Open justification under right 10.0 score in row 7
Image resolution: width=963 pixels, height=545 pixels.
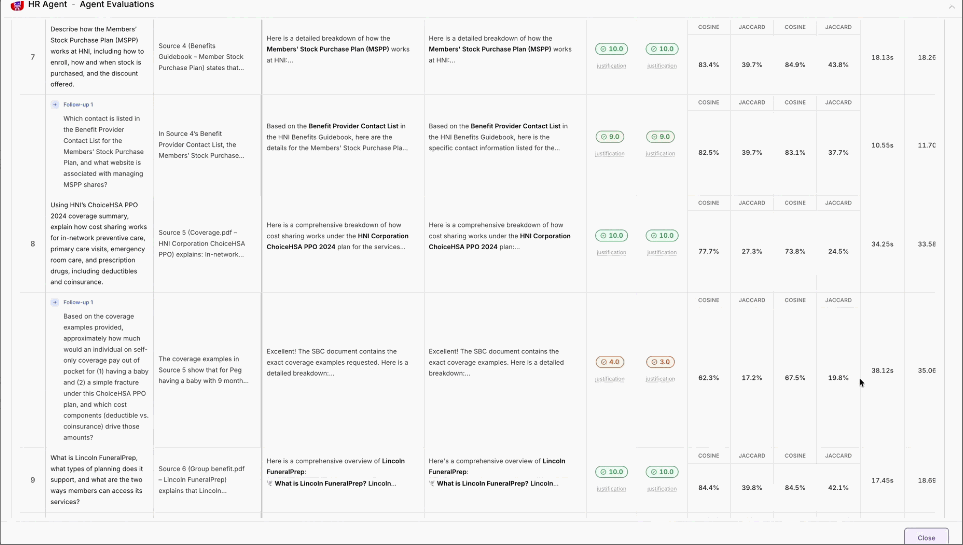(x=662, y=66)
